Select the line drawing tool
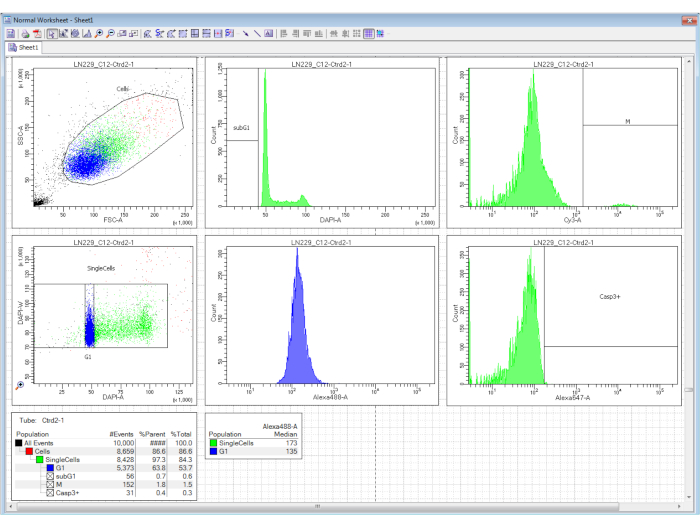700x515 pixels. point(257,34)
